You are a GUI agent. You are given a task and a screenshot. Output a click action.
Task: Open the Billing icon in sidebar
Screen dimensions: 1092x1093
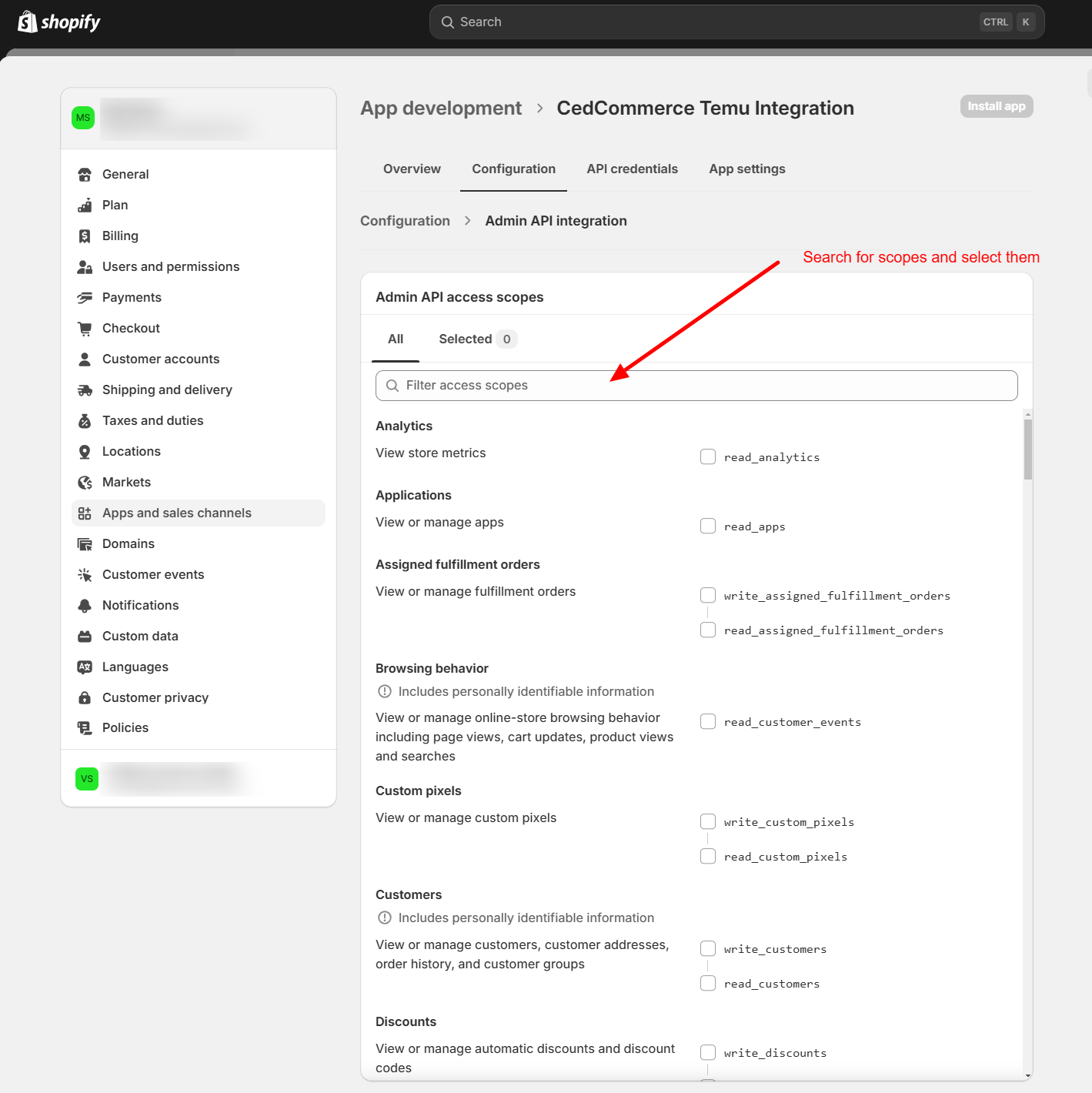tap(85, 236)
